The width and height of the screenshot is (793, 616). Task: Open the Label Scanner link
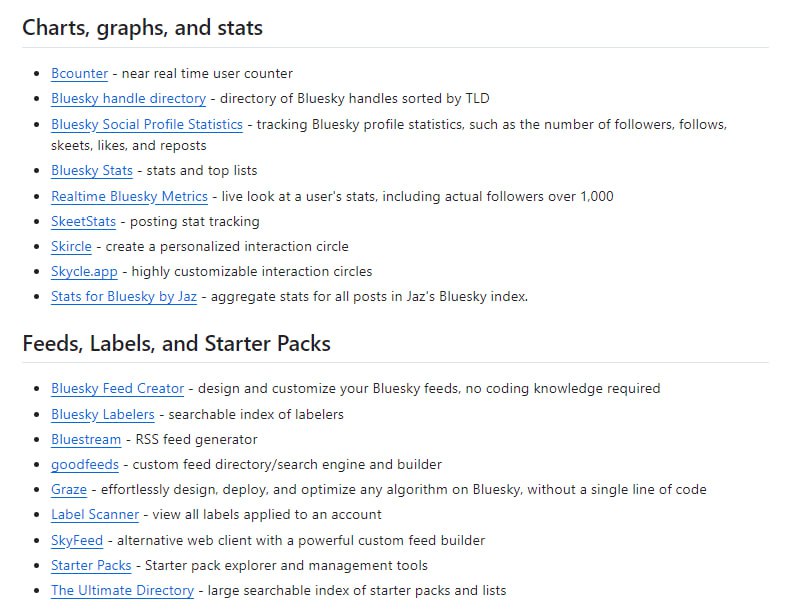[x=95, y=514]
